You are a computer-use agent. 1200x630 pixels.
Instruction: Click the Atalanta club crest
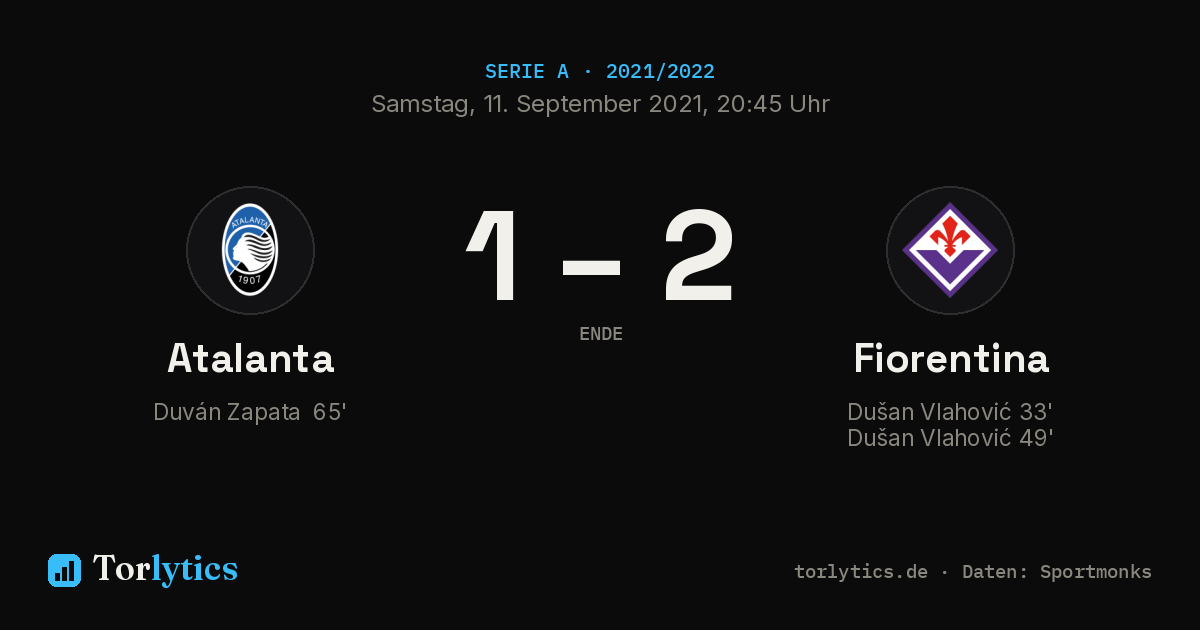250,250
